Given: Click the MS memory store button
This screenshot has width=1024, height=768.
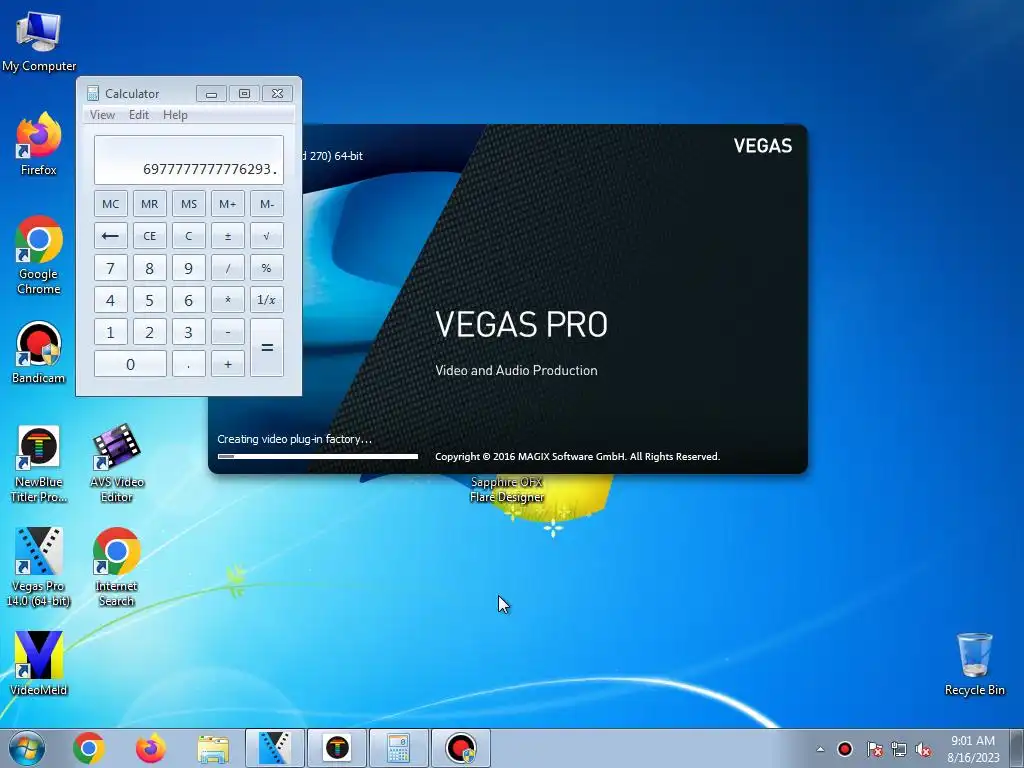Looking at the screenshot, I should coord(189,204).
